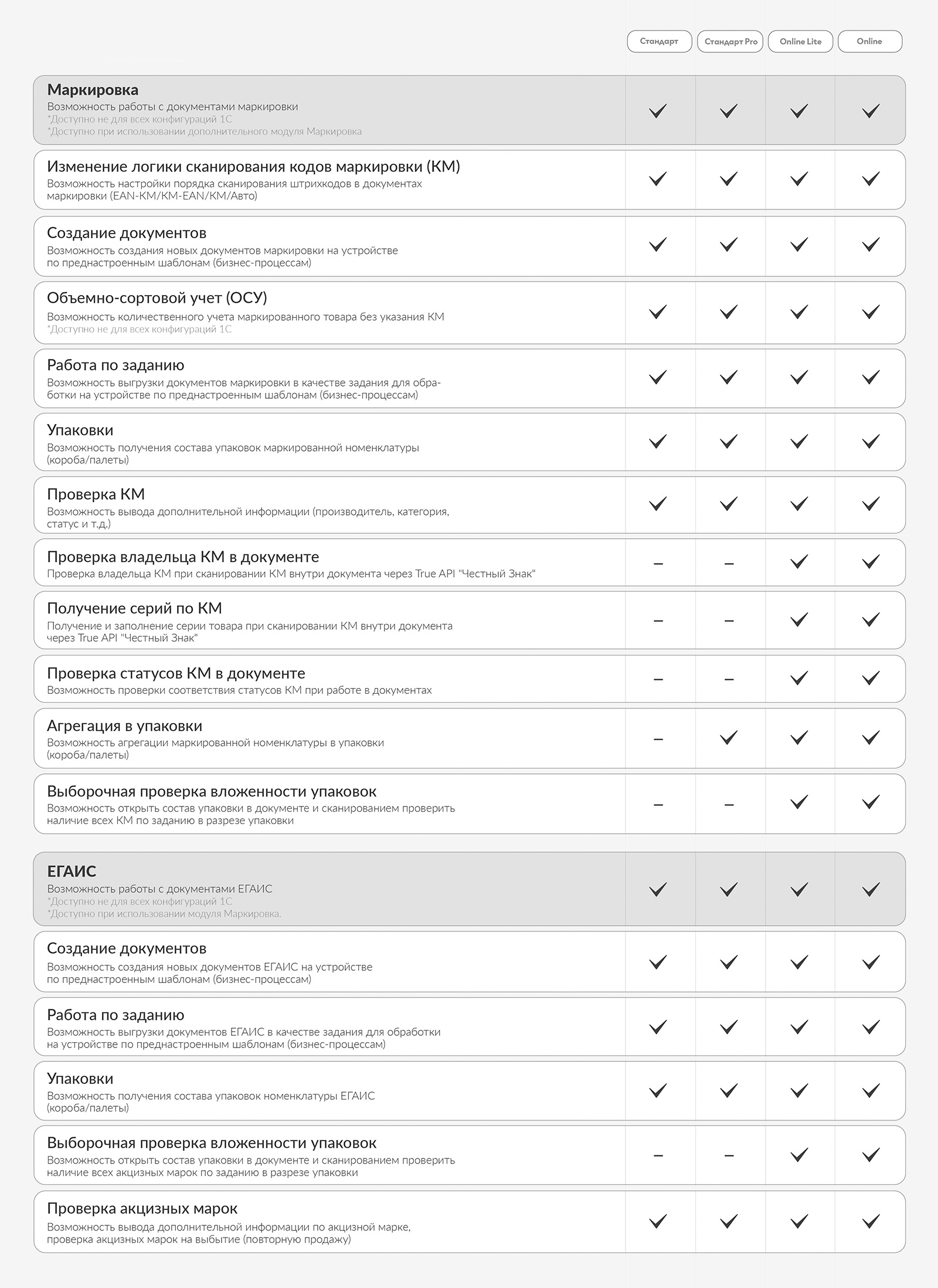This screenshot has width=938, height=1288.
Task: Open the Online plan tab
Action: 870,42
